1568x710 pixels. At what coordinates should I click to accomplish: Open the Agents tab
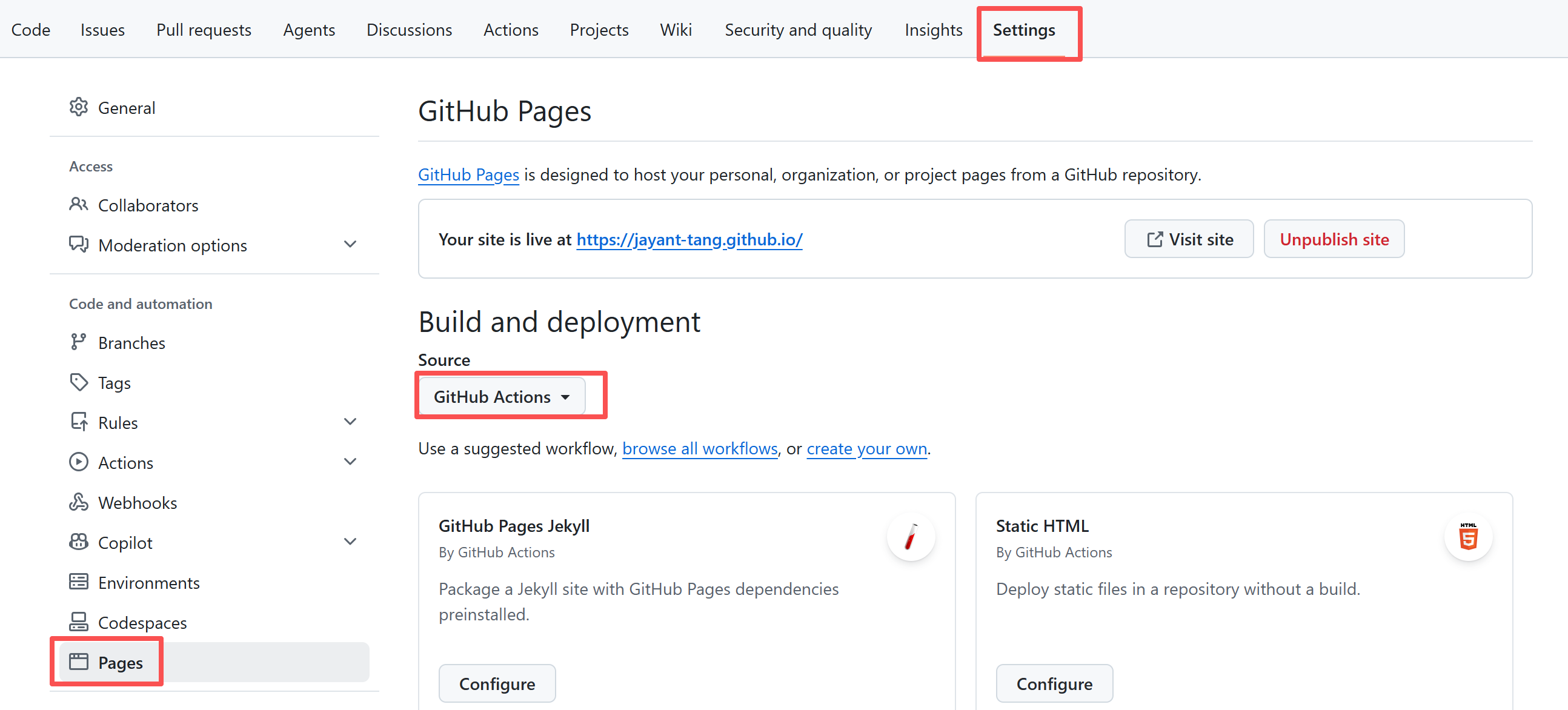point(309,30)
